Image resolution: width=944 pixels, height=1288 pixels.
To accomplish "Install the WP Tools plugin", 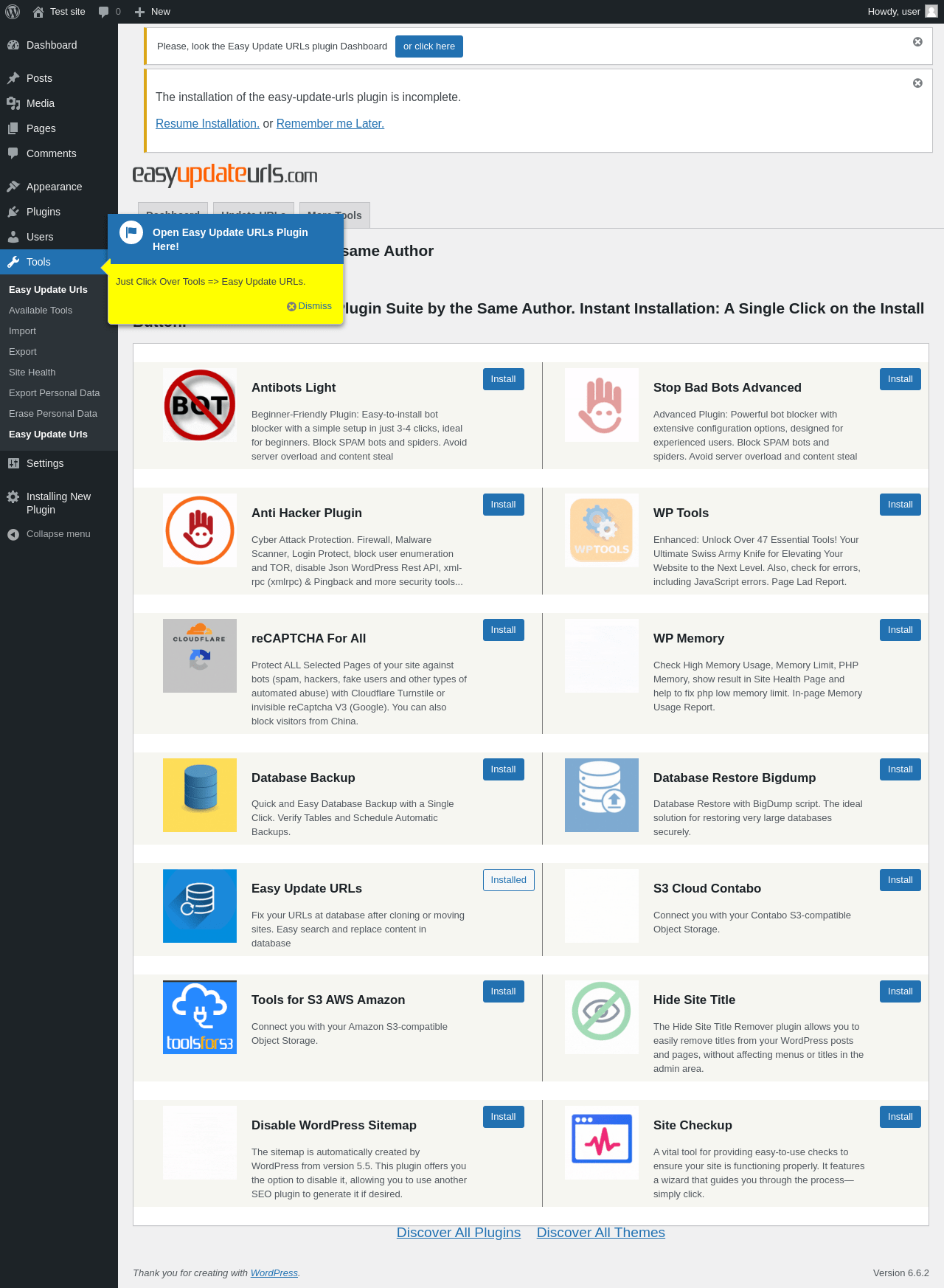I will point(900,505).
